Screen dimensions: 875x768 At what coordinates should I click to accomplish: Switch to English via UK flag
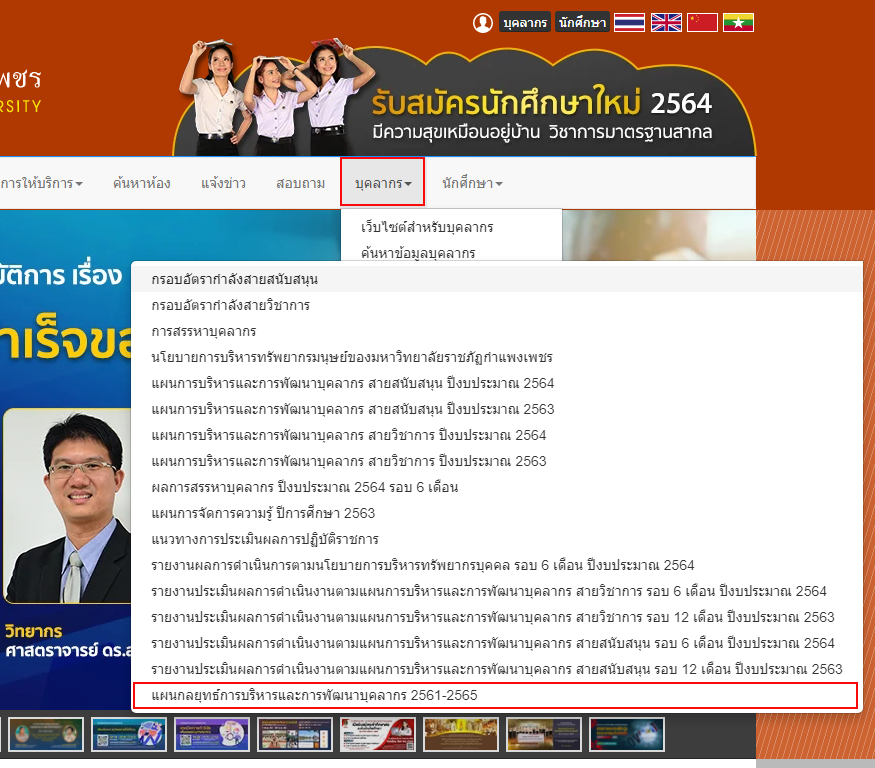pyautogui.click(x=666, y=22)
